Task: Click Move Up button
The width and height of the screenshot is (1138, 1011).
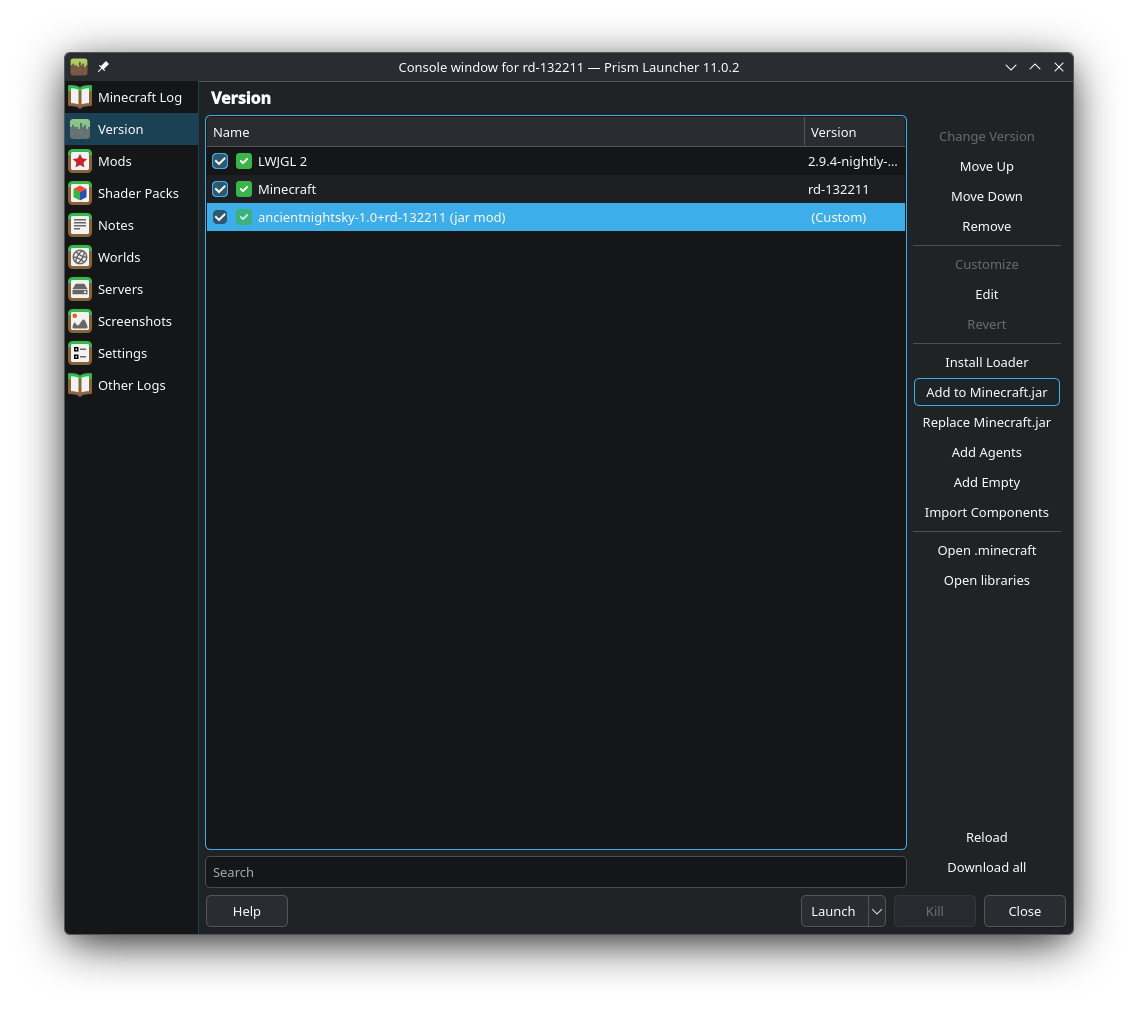Action: (x=986, y=166)
